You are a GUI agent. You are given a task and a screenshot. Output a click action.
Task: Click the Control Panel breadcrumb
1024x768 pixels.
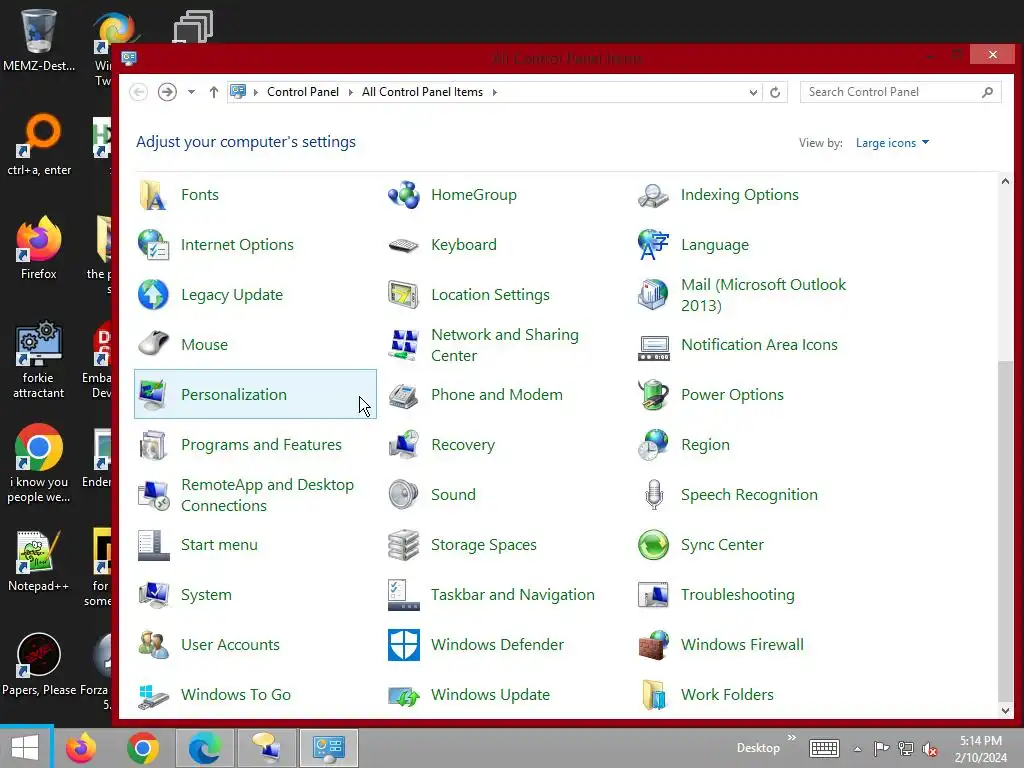coord(303,92)
